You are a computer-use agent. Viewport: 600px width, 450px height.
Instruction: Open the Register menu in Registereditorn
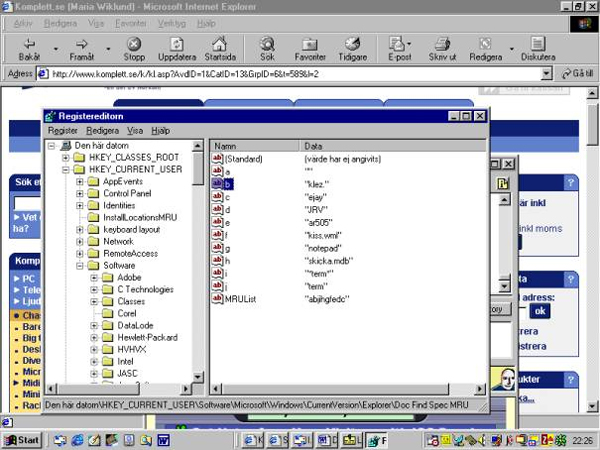[x=63, y=131]
